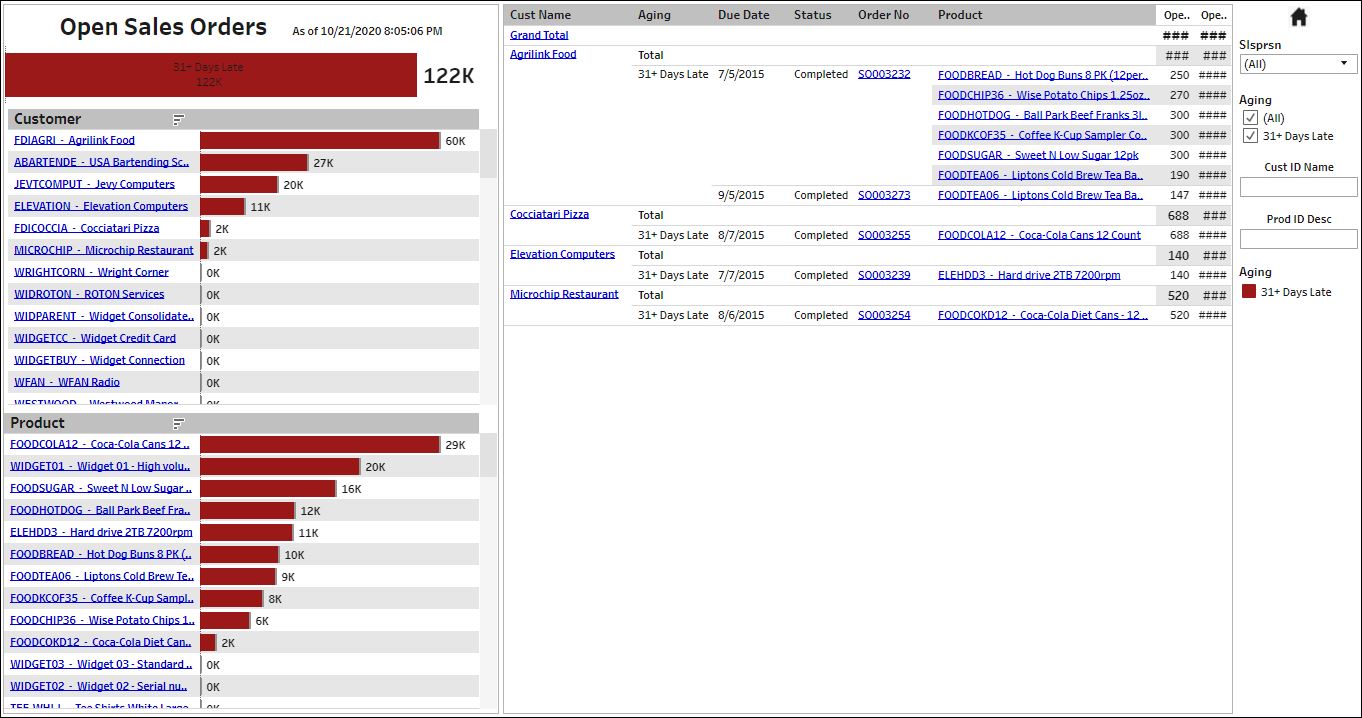Screen dimensions: 1362x718
Task: Open the Agrilink Food link in table
Action: click(543, 54)
